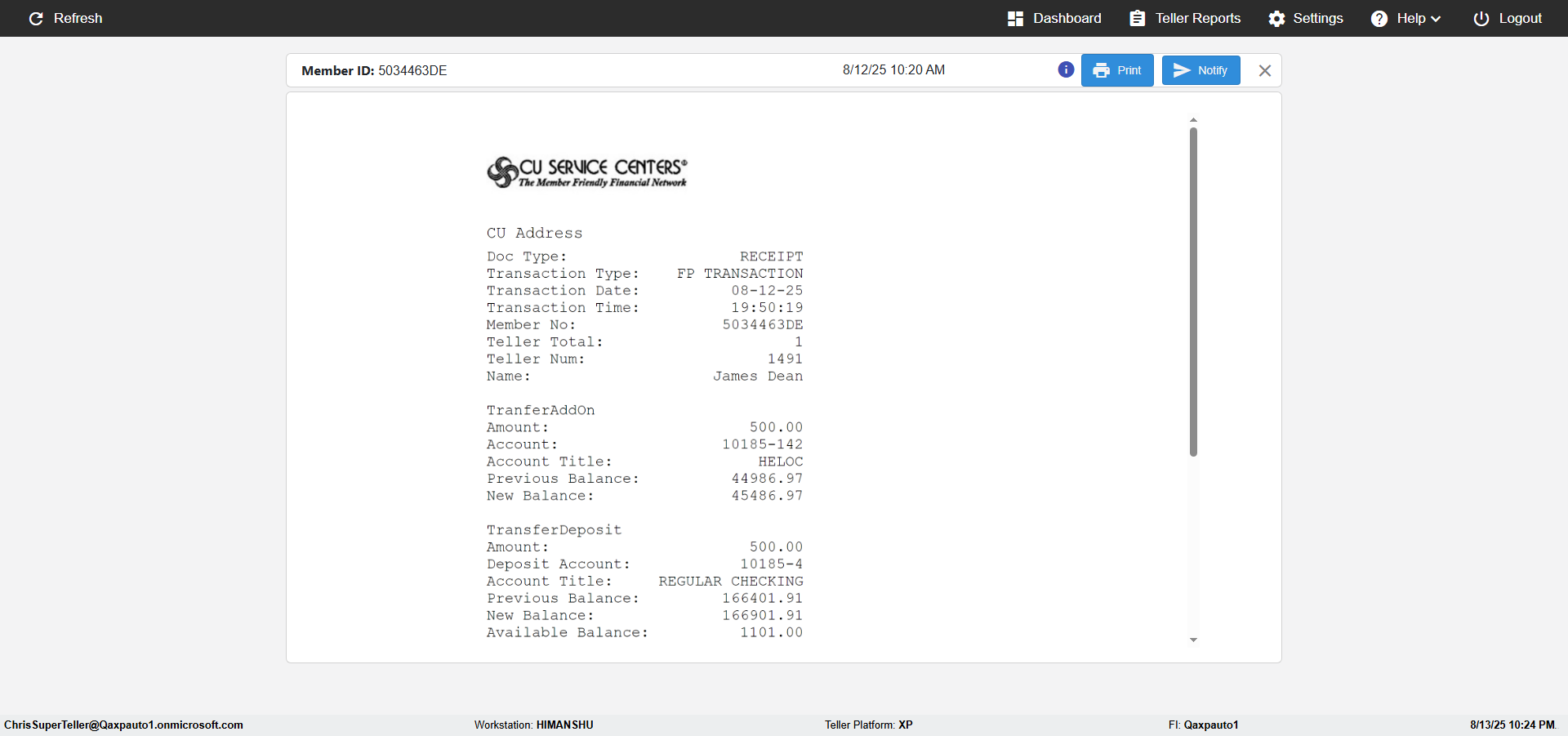Click the Refresh label

(x=78, y=18)
